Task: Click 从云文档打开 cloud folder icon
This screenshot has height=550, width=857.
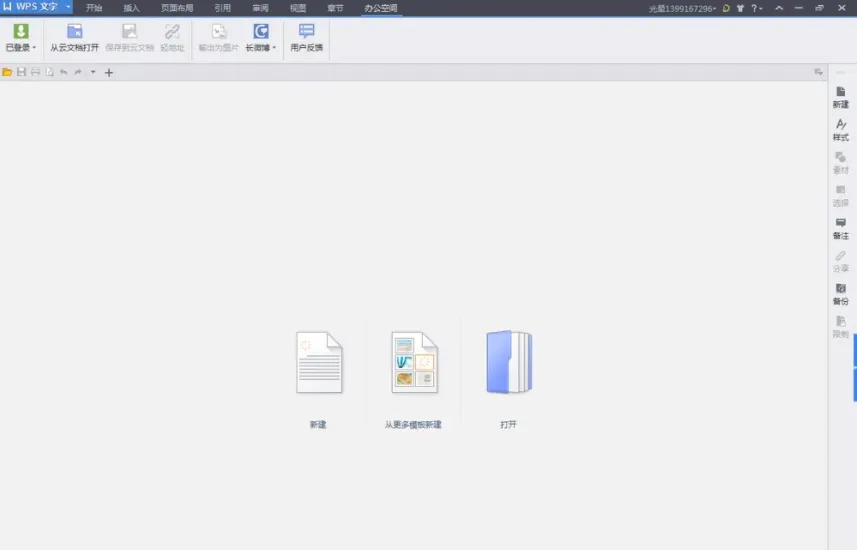Action: click(x=74, y=31)
